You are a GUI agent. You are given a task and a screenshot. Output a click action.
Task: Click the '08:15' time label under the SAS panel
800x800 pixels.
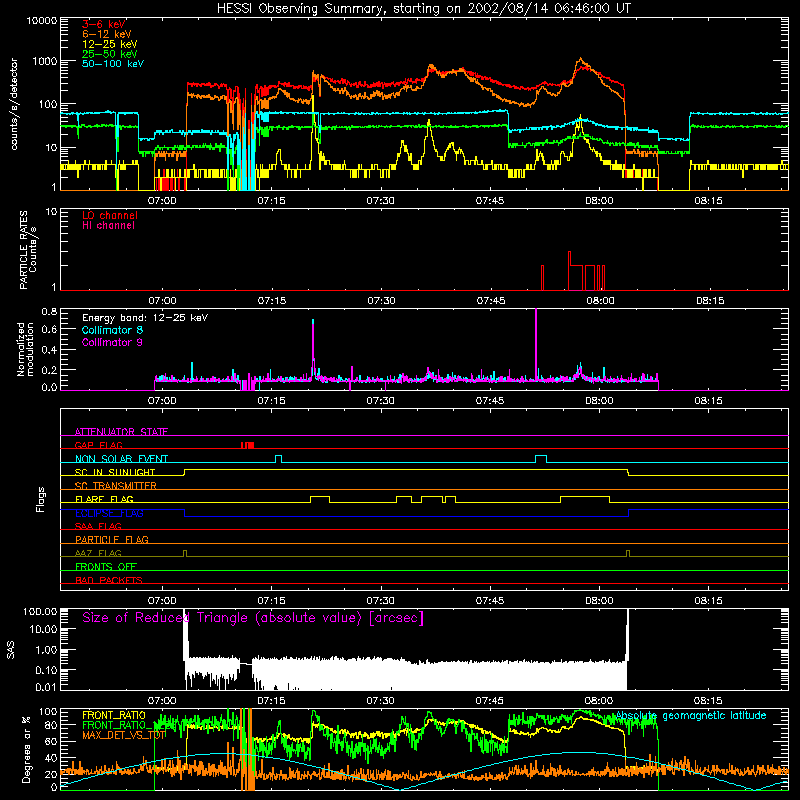pos(708,701)
